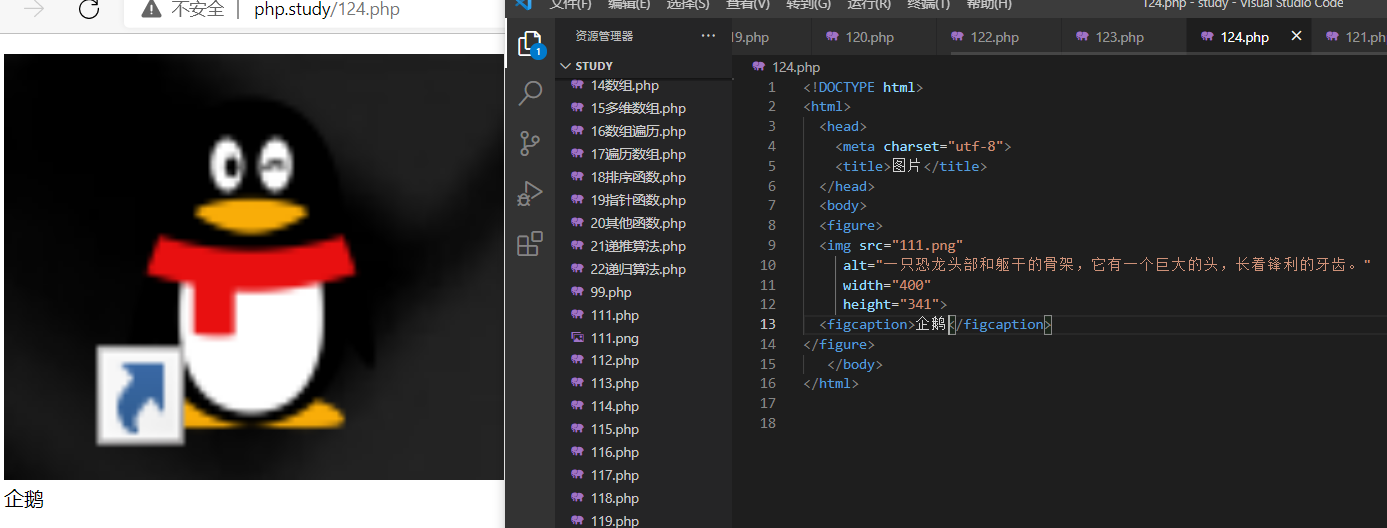Click the closing </html> tag line

(831, 383)
